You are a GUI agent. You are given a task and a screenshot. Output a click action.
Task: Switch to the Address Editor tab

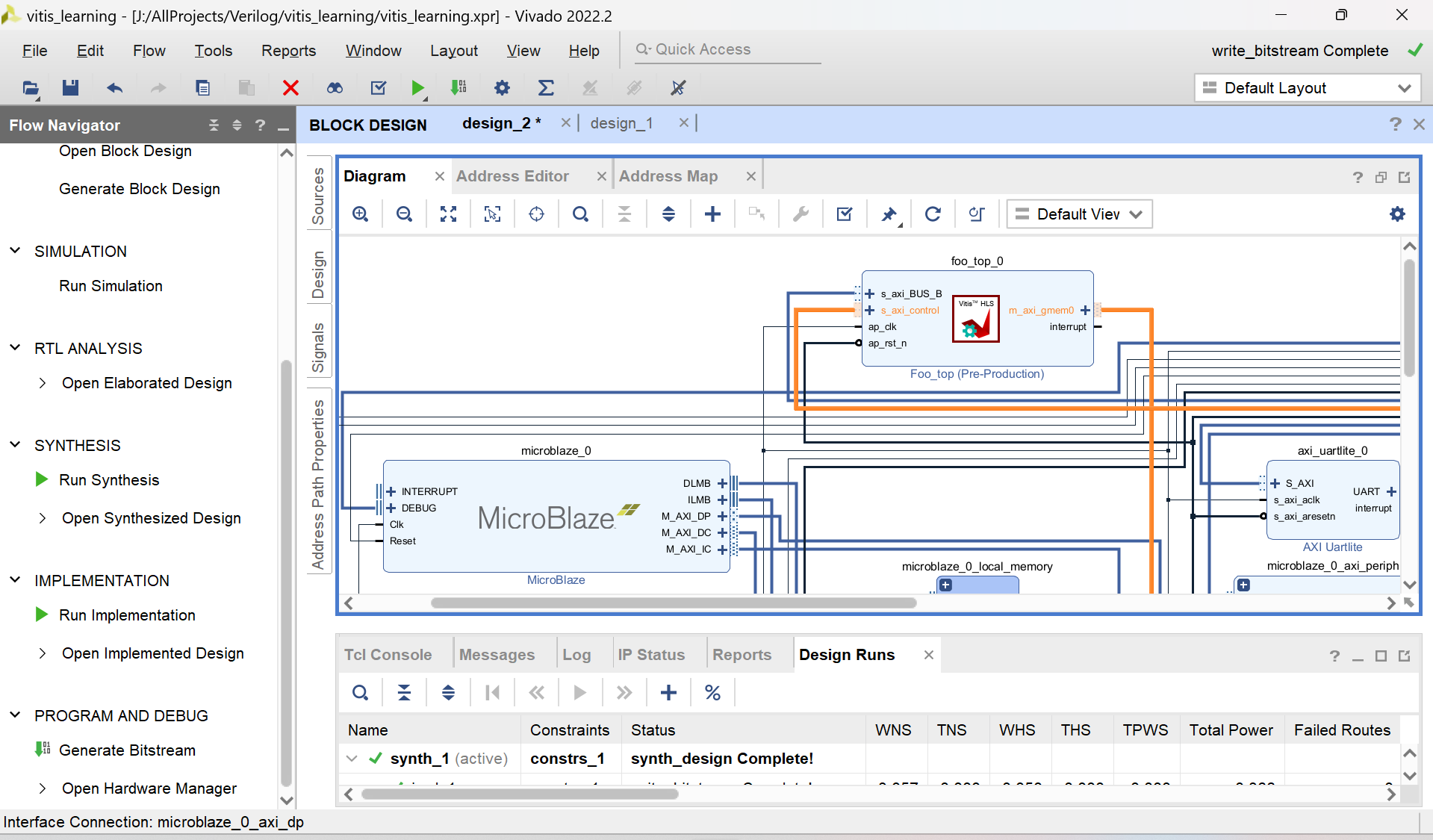click(x=512, y=176)
